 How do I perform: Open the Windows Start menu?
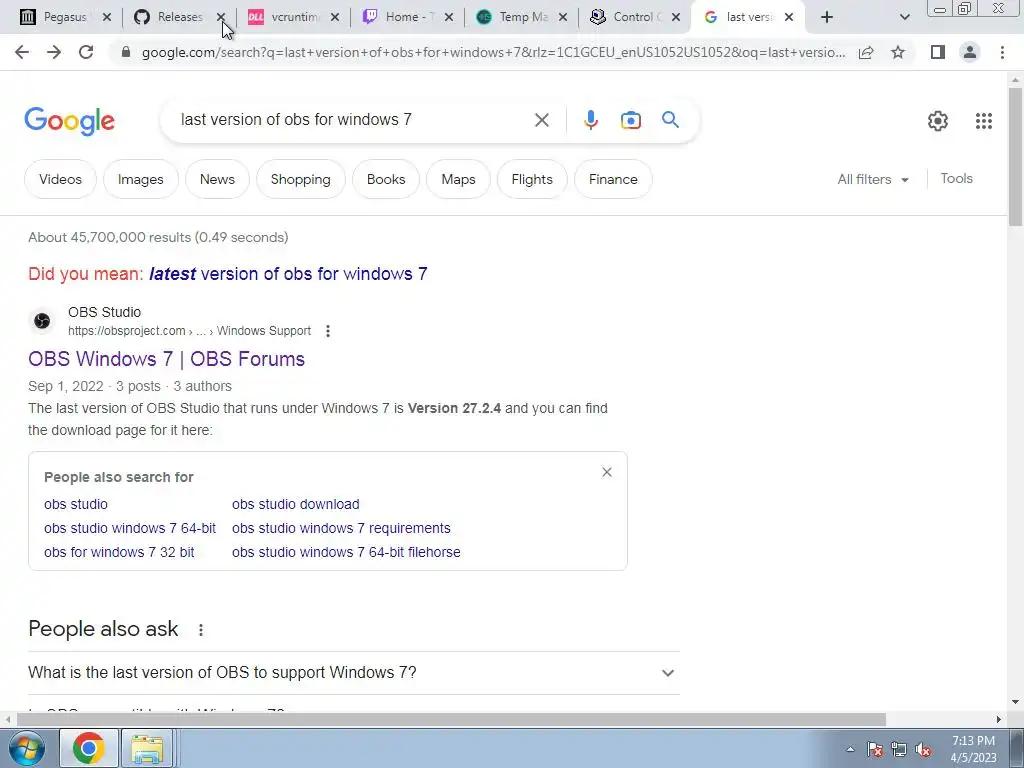(x=25, y=748)
